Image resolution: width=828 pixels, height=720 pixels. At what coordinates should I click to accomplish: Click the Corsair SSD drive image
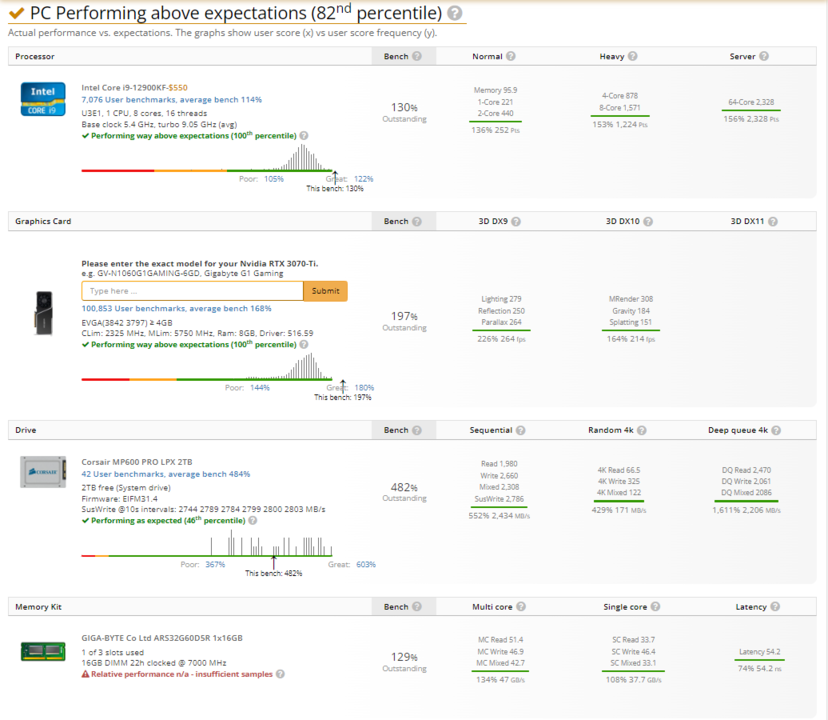43,471
